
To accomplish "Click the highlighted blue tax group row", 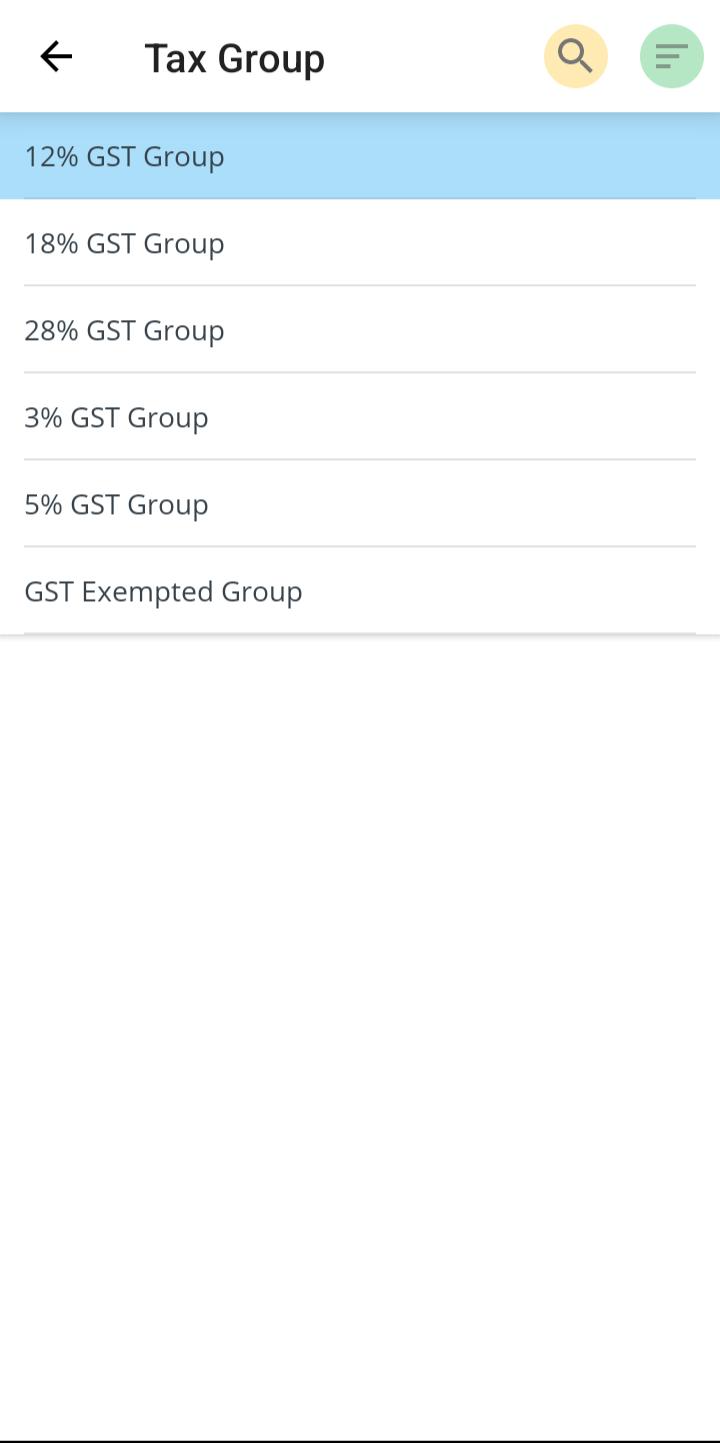I will tap(360, 157).
